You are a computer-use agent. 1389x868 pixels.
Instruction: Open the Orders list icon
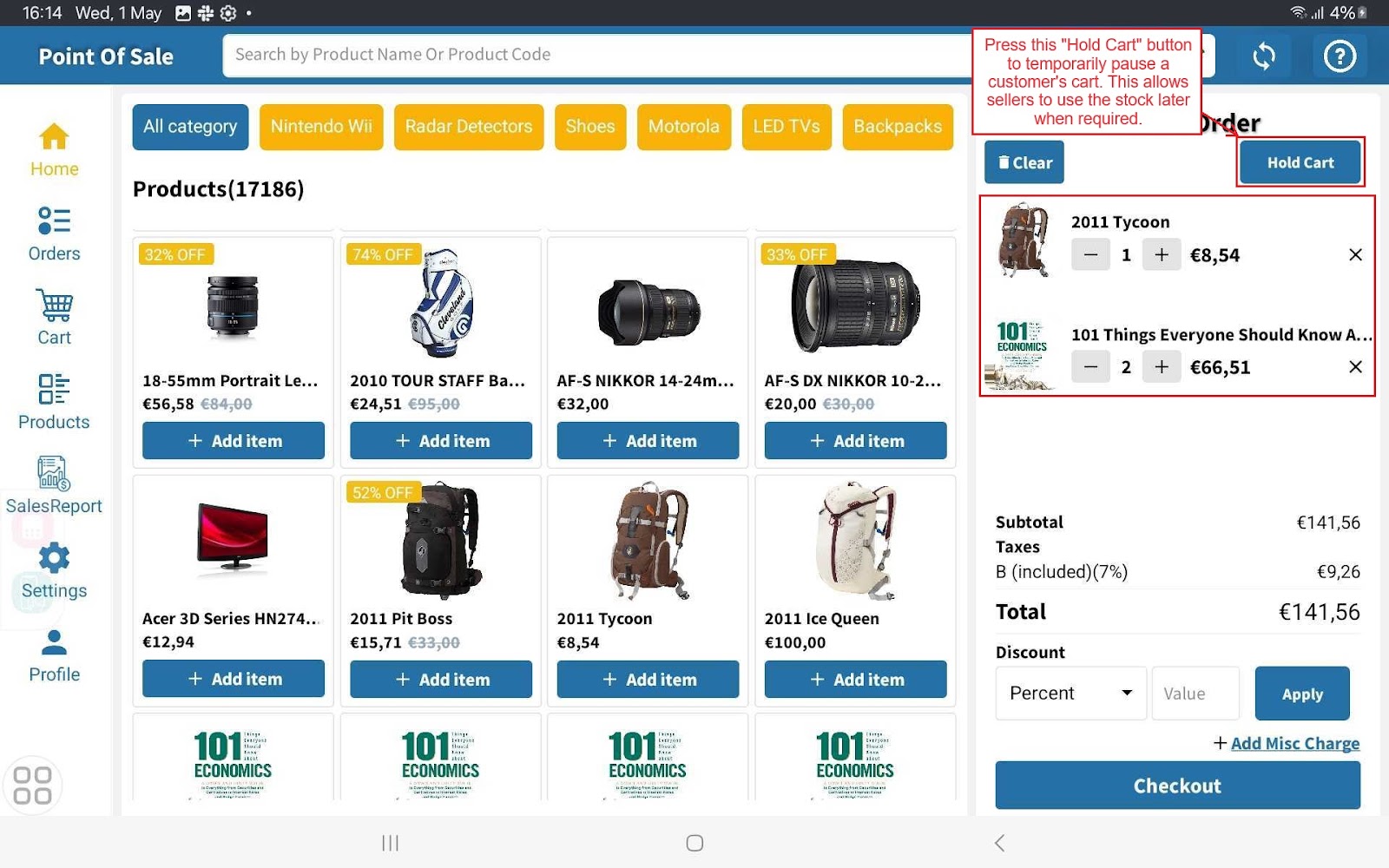[x=54, y=221]
